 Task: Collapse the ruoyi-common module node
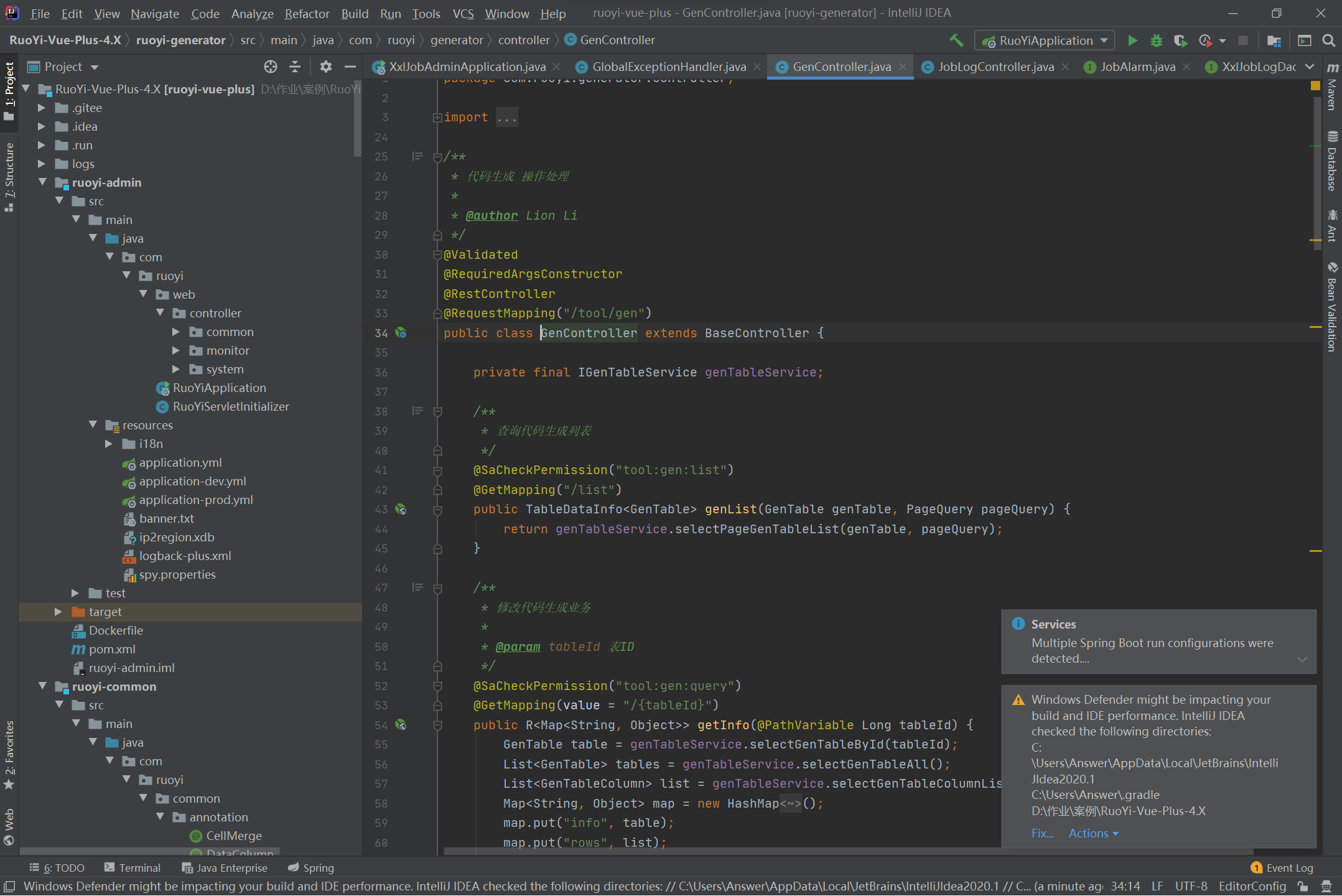[x=42, y=686]
